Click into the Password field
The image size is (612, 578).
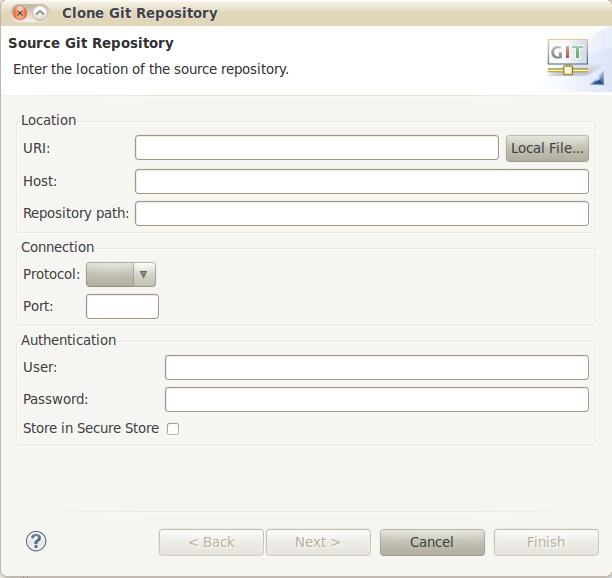377,399
